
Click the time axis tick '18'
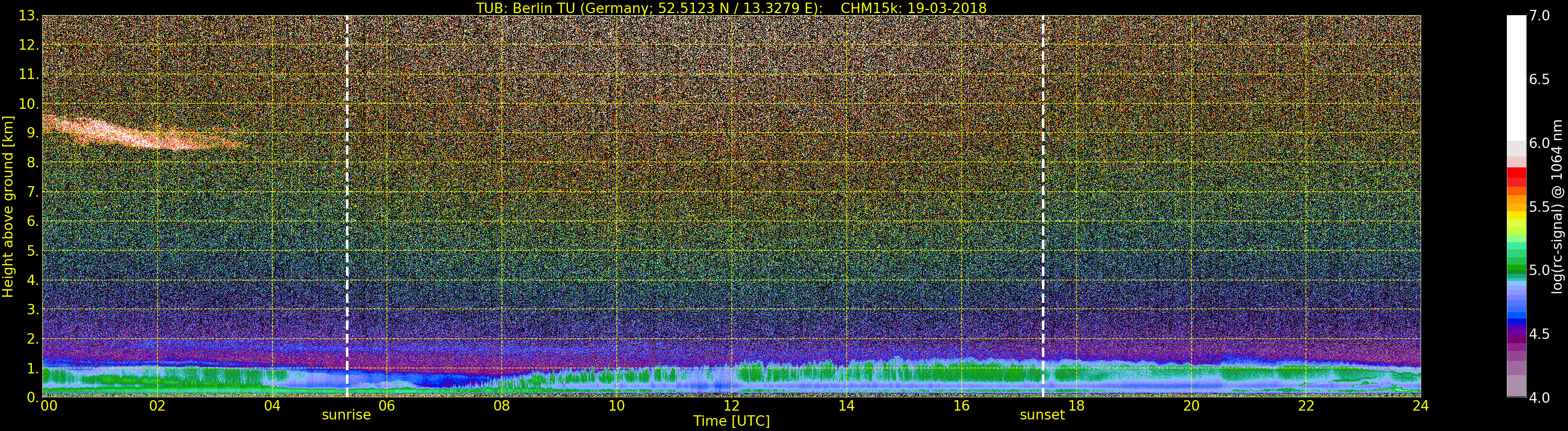point(1076,405)
